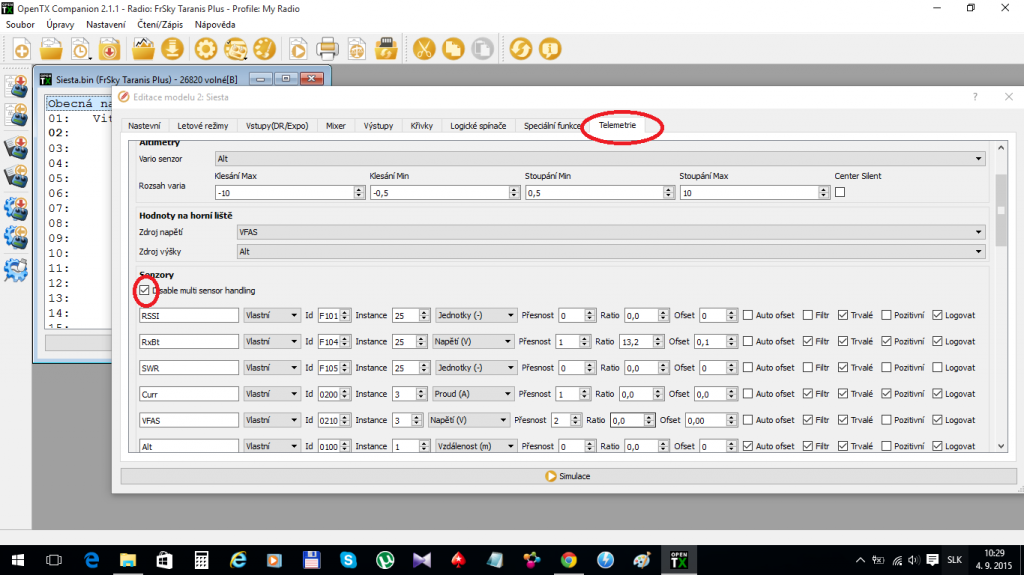Click the printer icon in toolbar
The width and height of the screenshot is (1024, 575).
coord(327,48)
